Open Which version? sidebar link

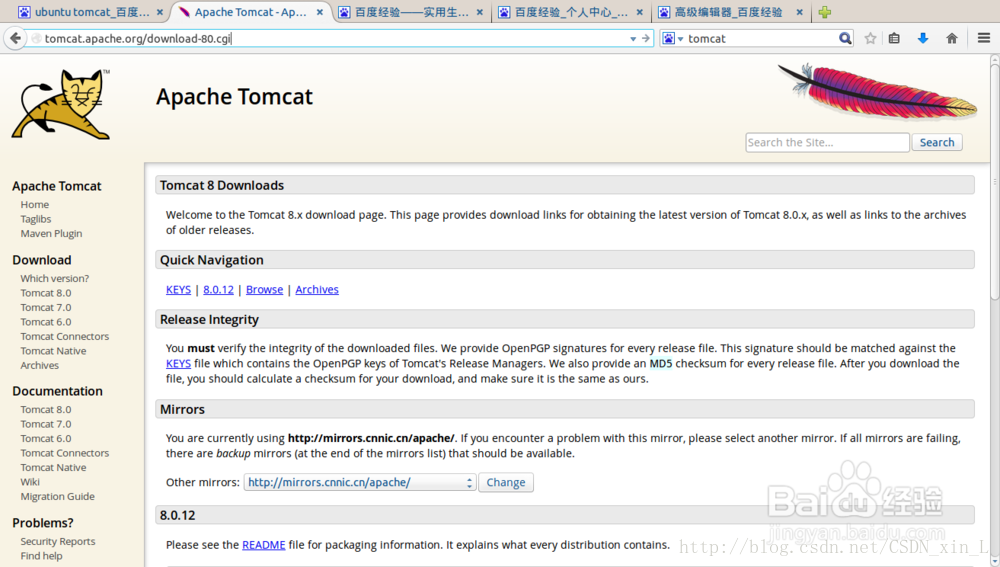tap(54, 278)
